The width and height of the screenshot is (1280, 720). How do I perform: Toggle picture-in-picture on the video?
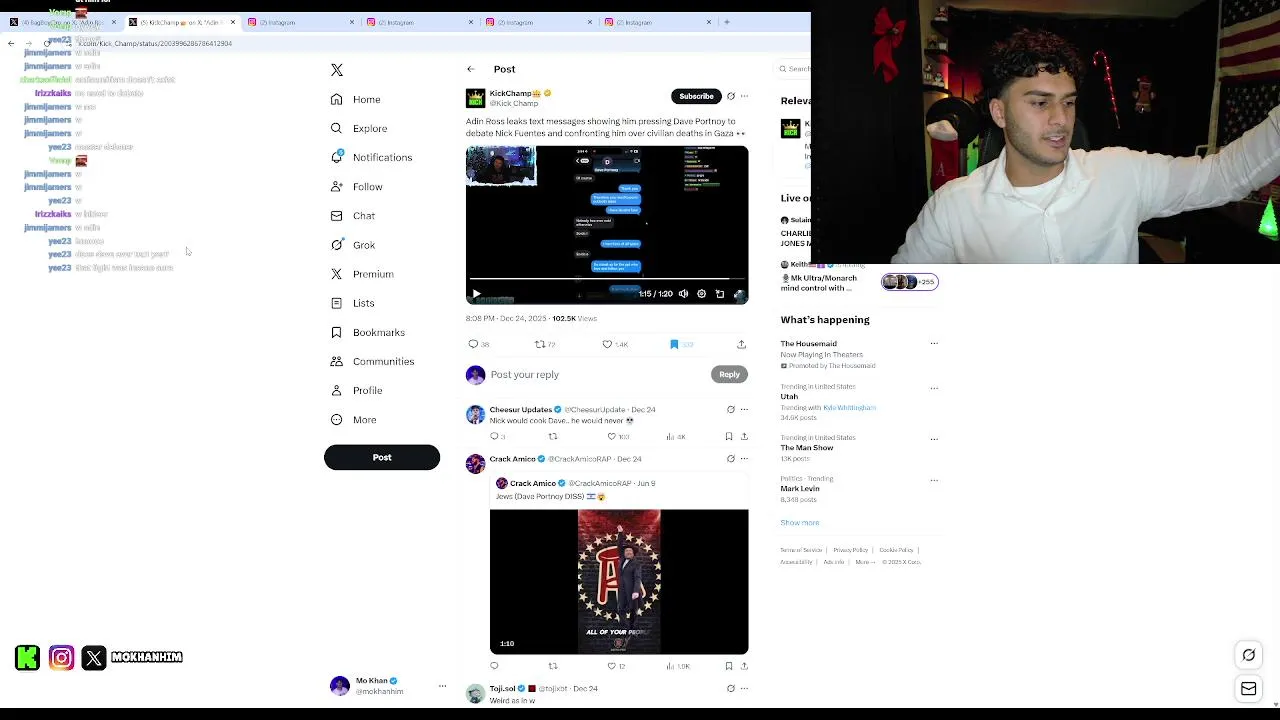720,294
